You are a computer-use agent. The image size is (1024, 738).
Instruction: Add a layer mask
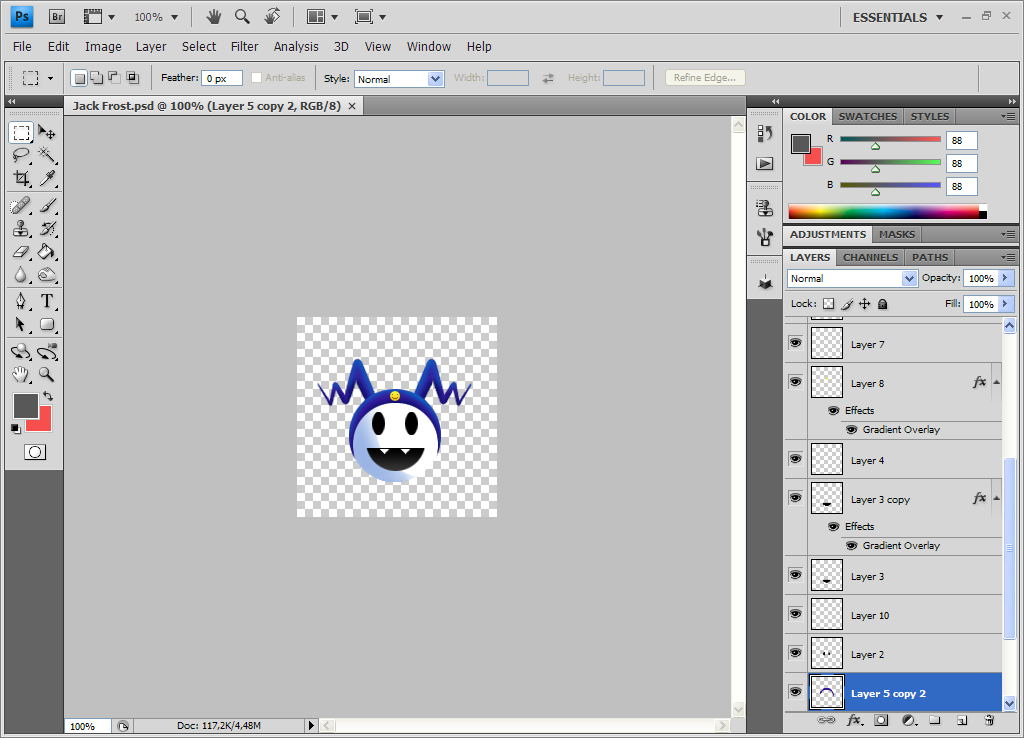point(881,720)
